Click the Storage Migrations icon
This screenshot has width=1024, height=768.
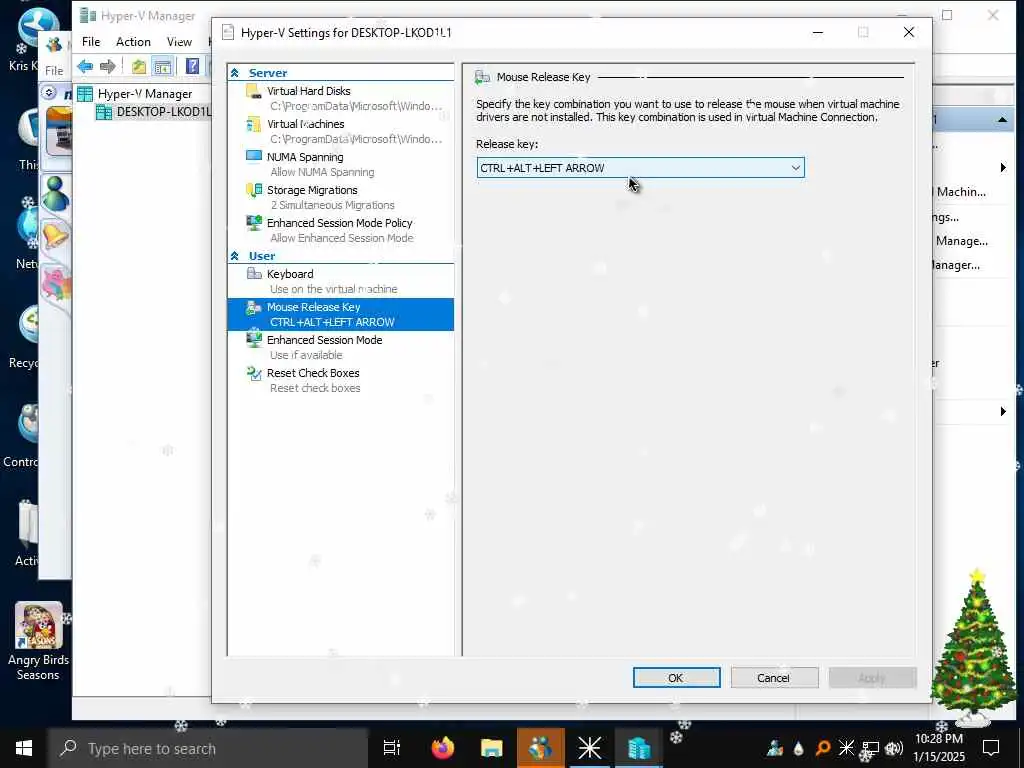(x=253, y=190)
